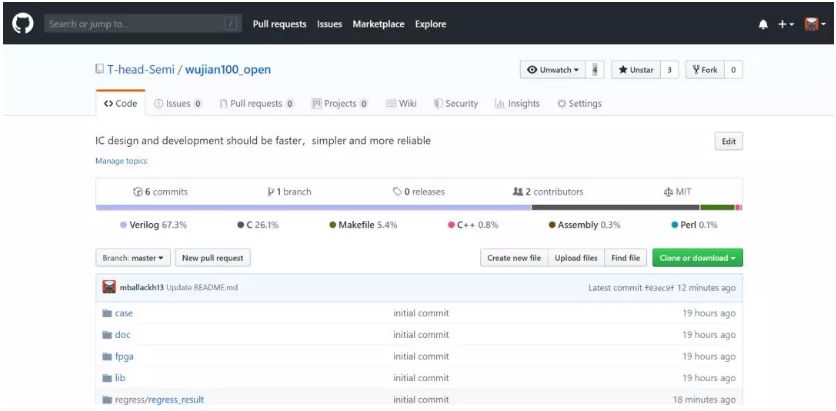Open the Branch: master dropdown
The image size is (836, 411).
(x=133, y=258)
